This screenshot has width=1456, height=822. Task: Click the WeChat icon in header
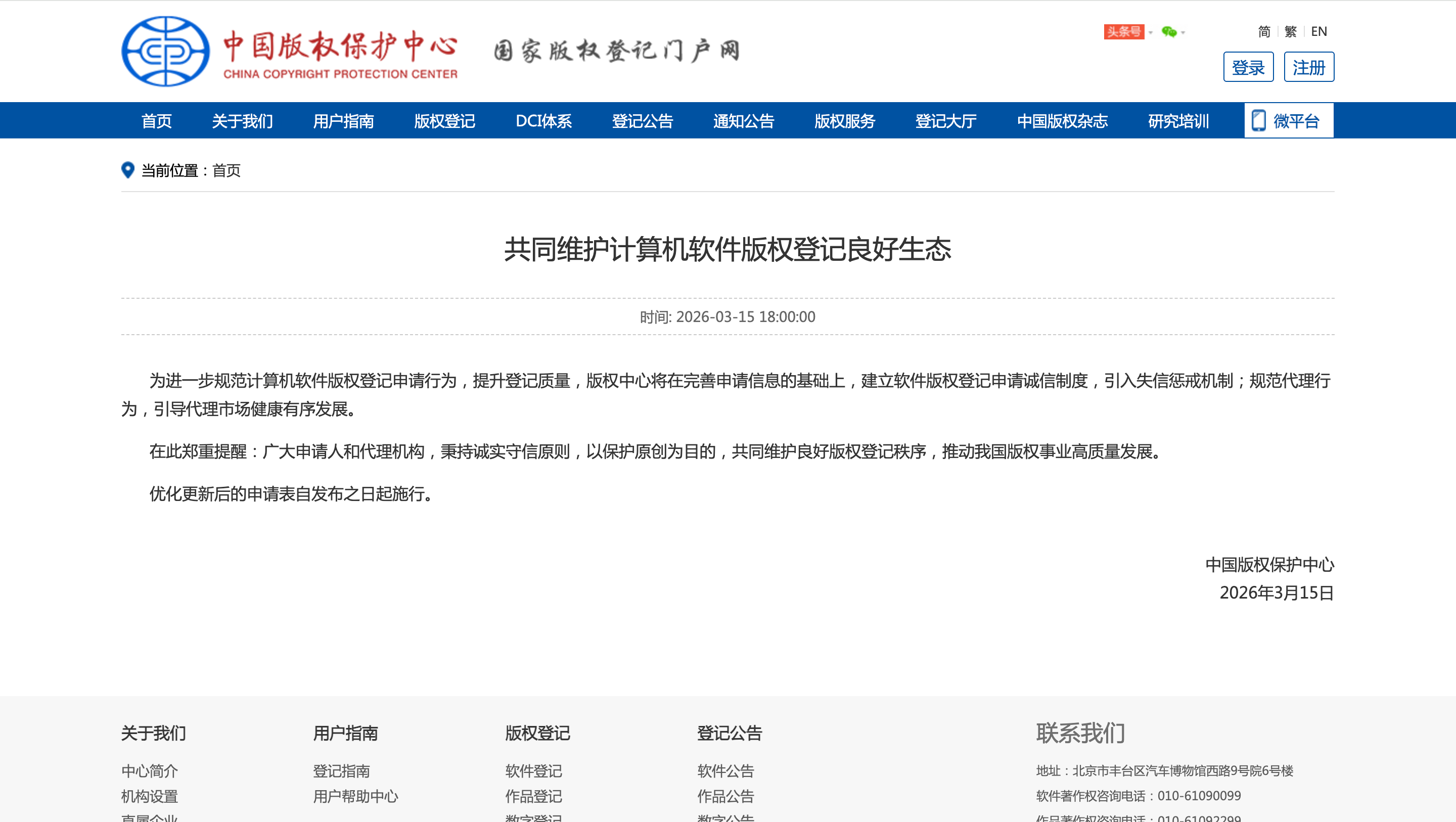click(1169, 32)
